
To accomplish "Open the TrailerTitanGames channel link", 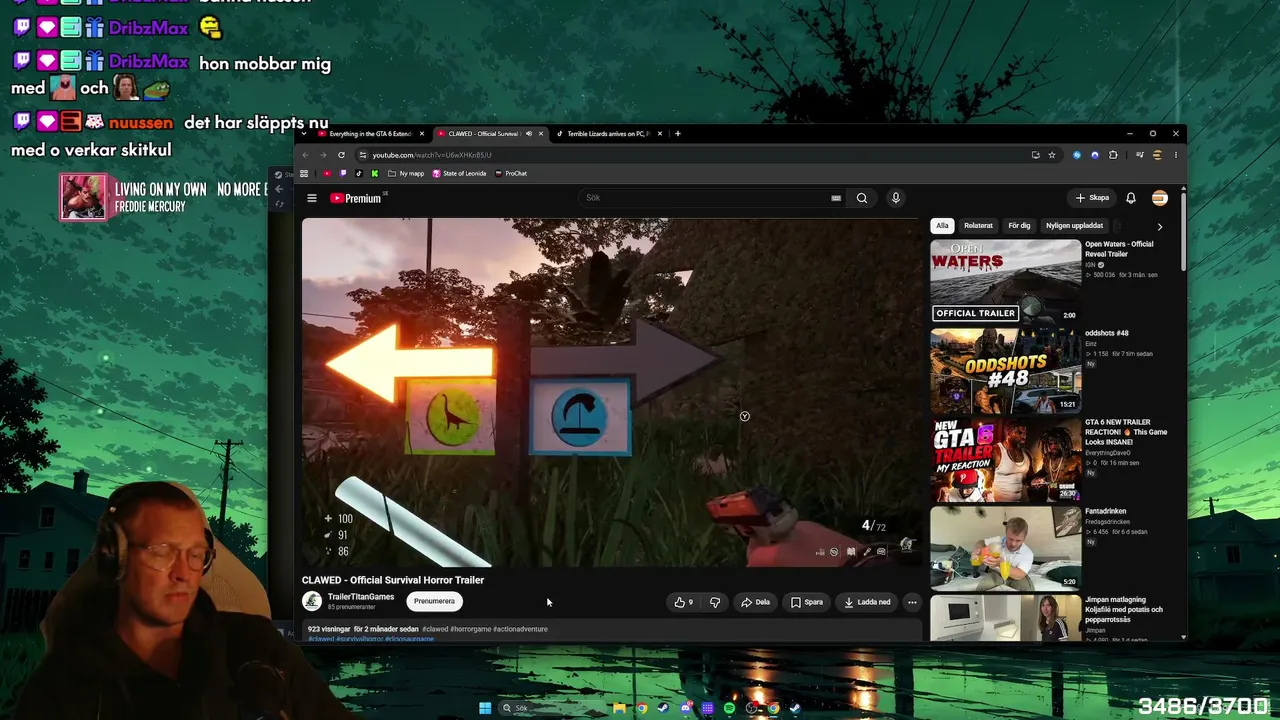I will click(x=361, y=597).
